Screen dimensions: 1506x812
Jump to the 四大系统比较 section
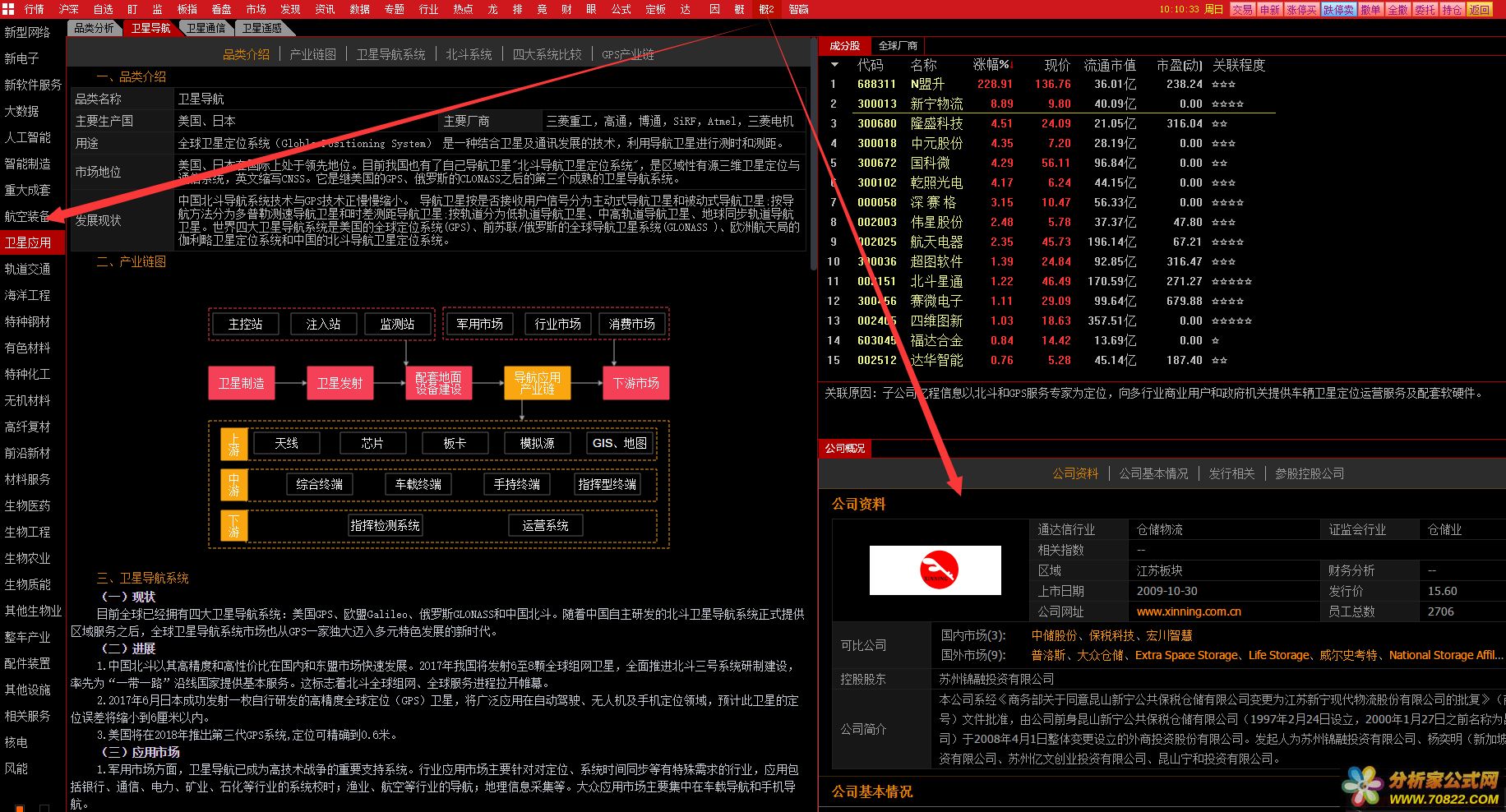547,54
